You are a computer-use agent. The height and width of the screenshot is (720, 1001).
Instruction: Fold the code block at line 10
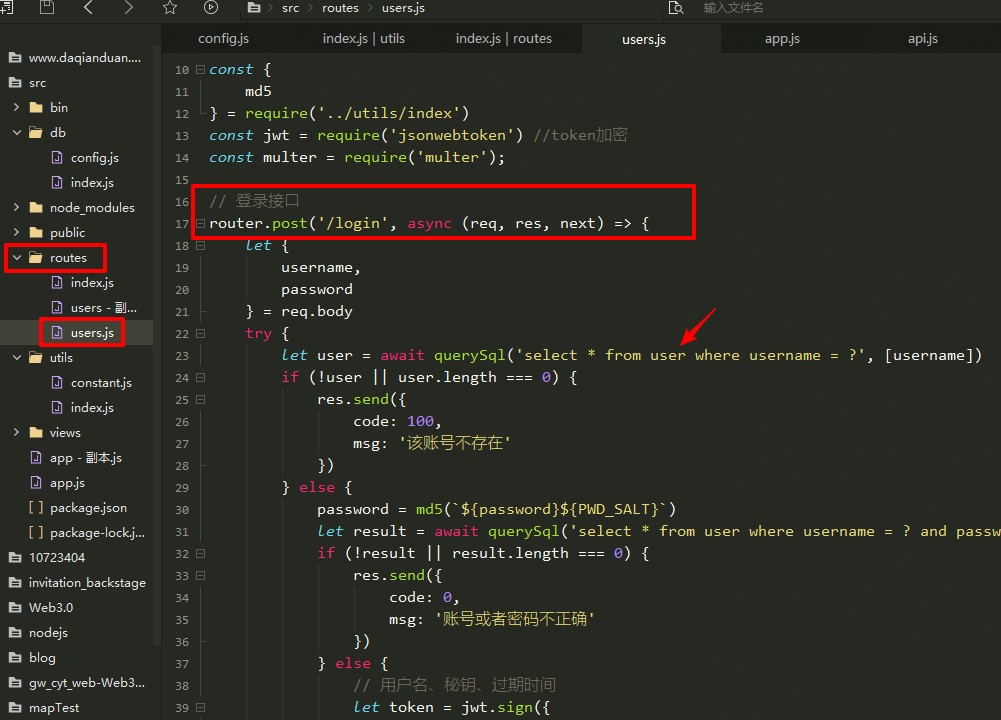[201, 70]
